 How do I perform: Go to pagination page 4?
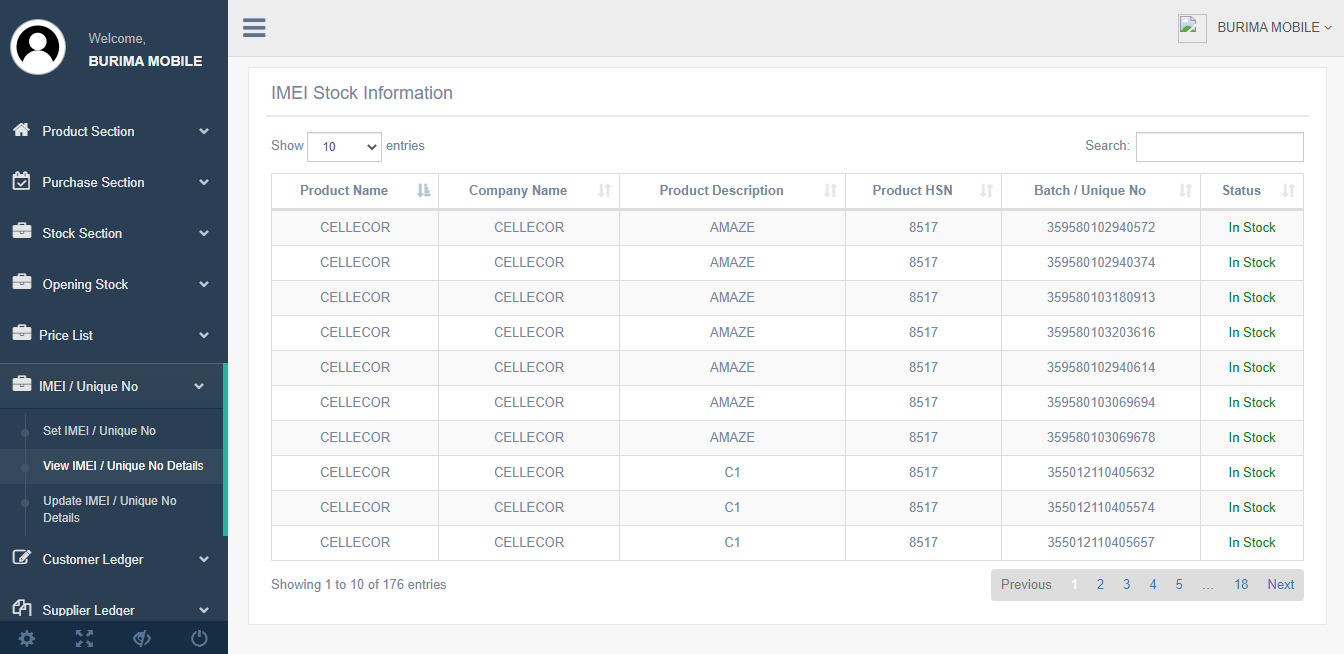pos(1153,585)
